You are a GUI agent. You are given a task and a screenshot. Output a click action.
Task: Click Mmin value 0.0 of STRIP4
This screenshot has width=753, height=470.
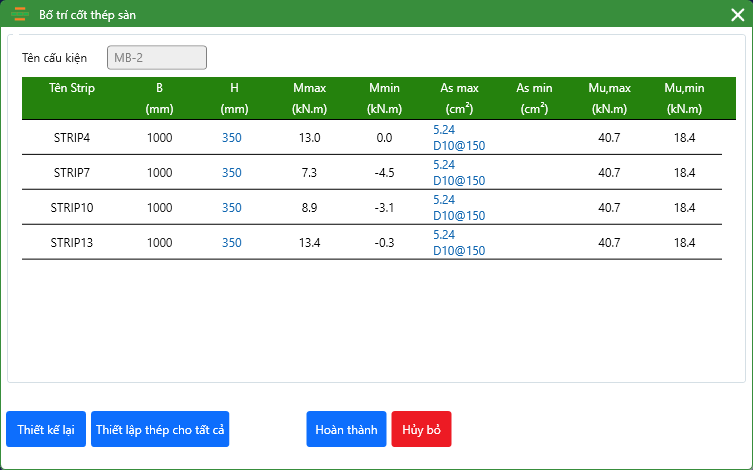point(384,138)
